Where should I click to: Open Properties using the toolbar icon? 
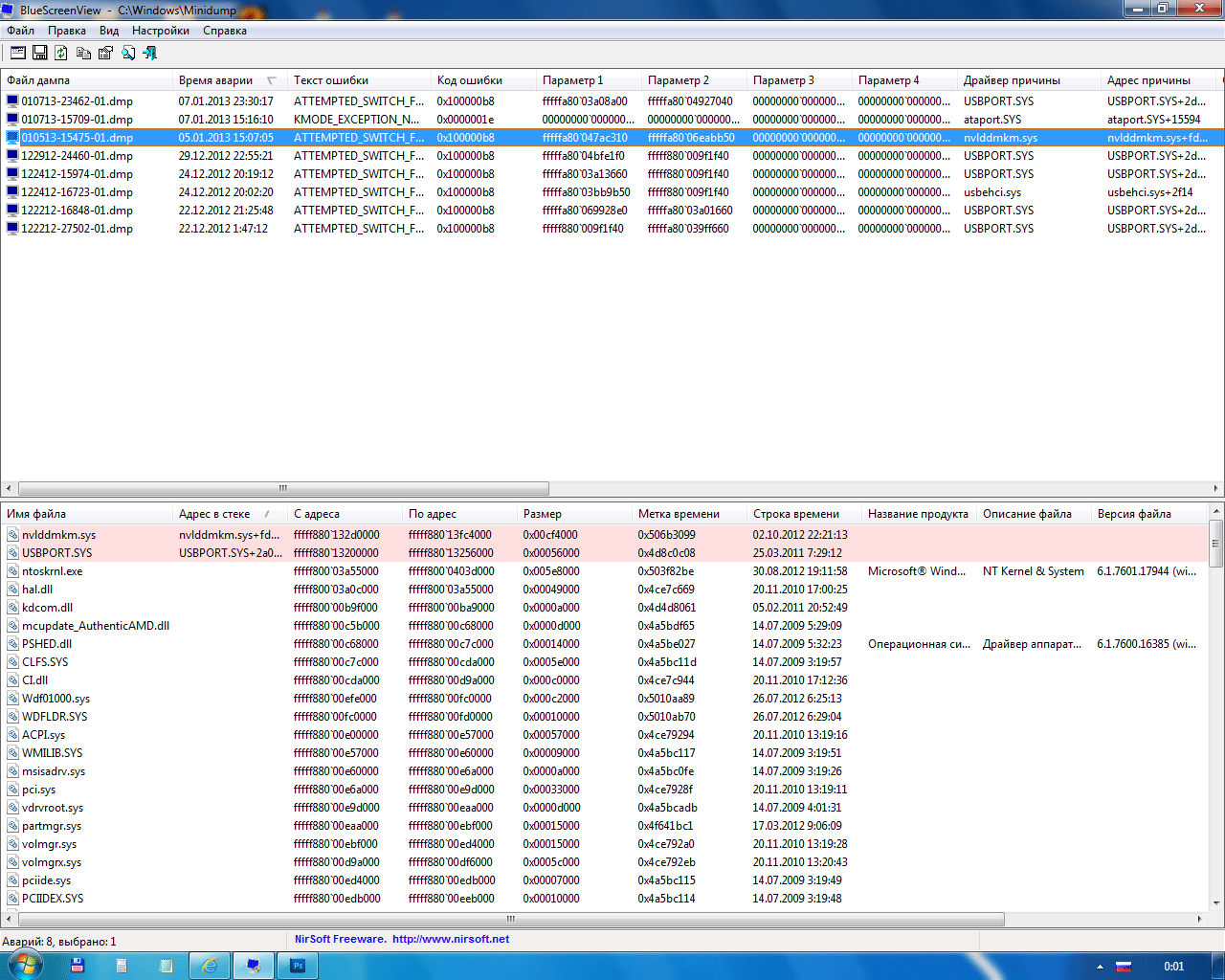pos(105,53)
